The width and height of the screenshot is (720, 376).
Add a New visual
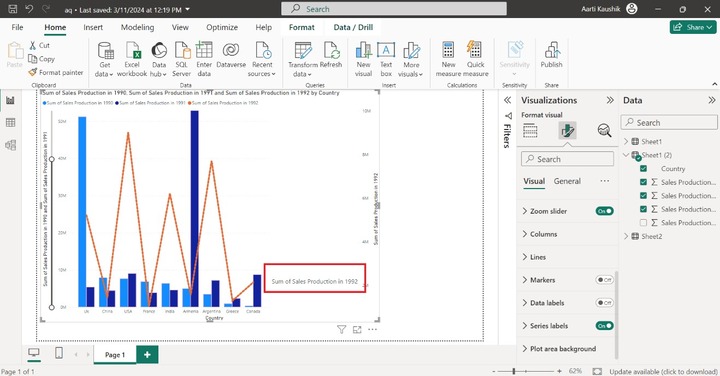[x=363, y=59]
